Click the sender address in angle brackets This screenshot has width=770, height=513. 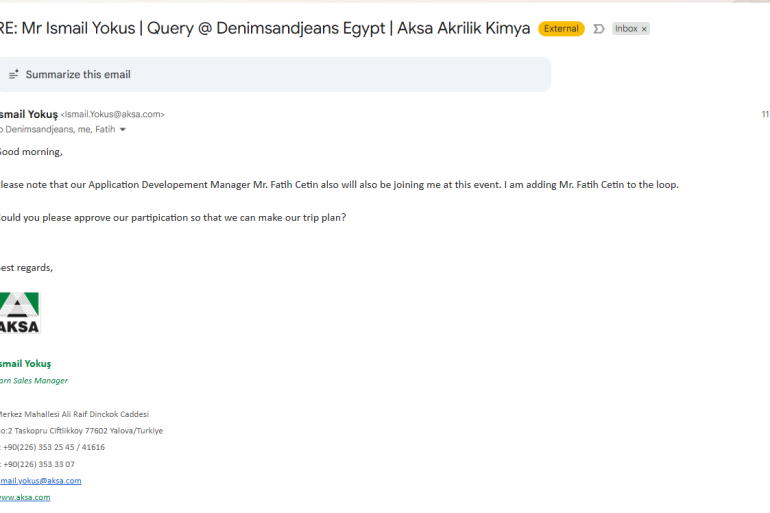click(112, 115)
